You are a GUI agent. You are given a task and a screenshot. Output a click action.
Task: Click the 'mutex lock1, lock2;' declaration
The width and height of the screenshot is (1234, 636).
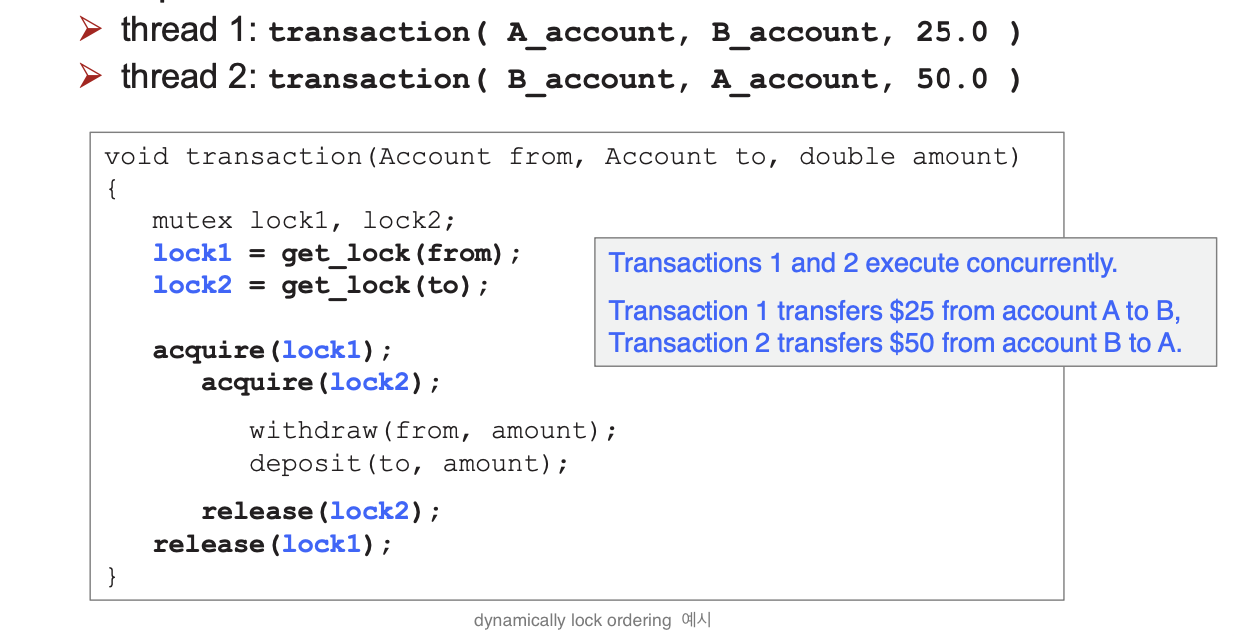pyautogui.click(x=304, y=220)
